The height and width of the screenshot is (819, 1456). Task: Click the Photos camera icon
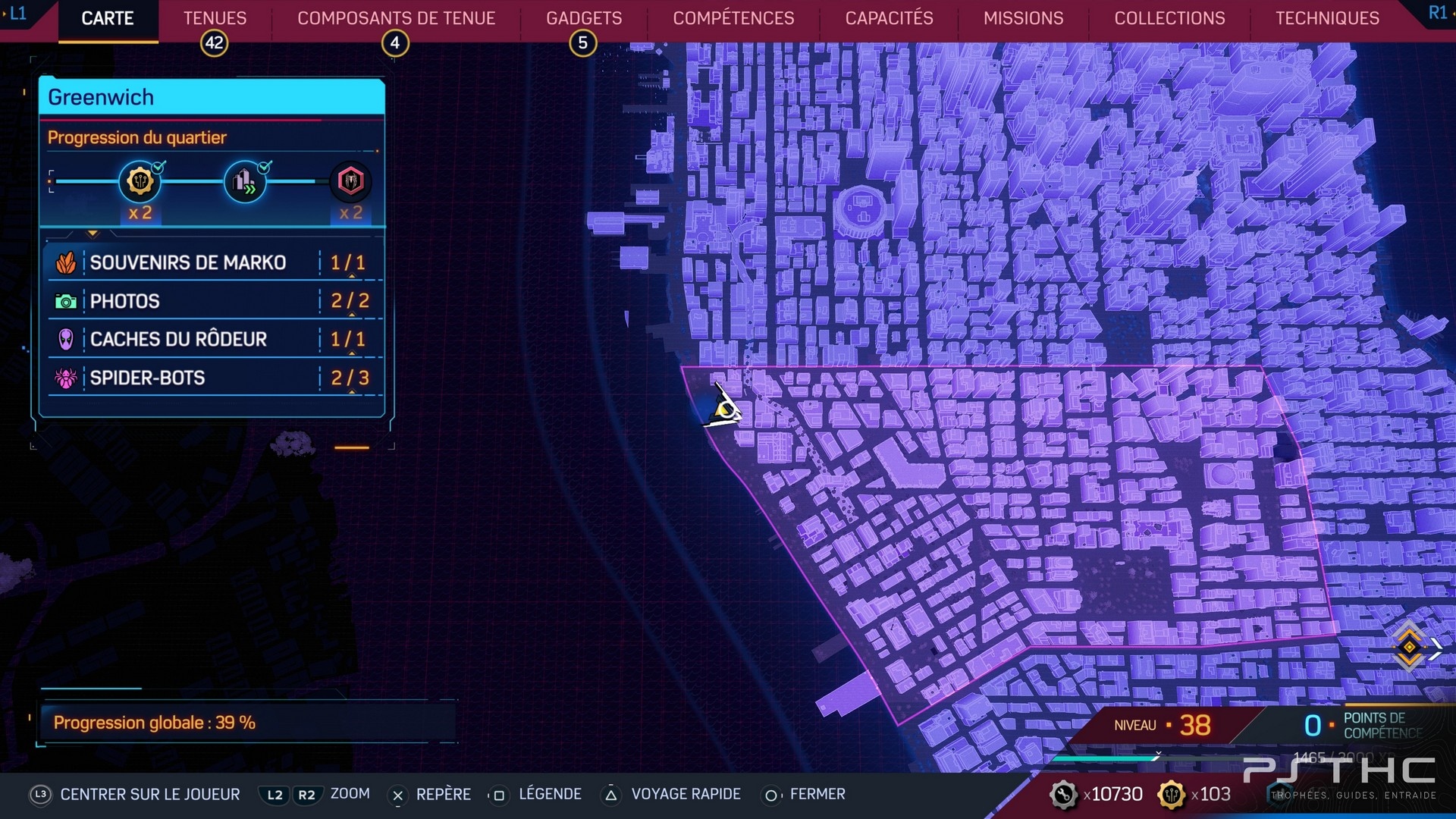click(66, 302)
